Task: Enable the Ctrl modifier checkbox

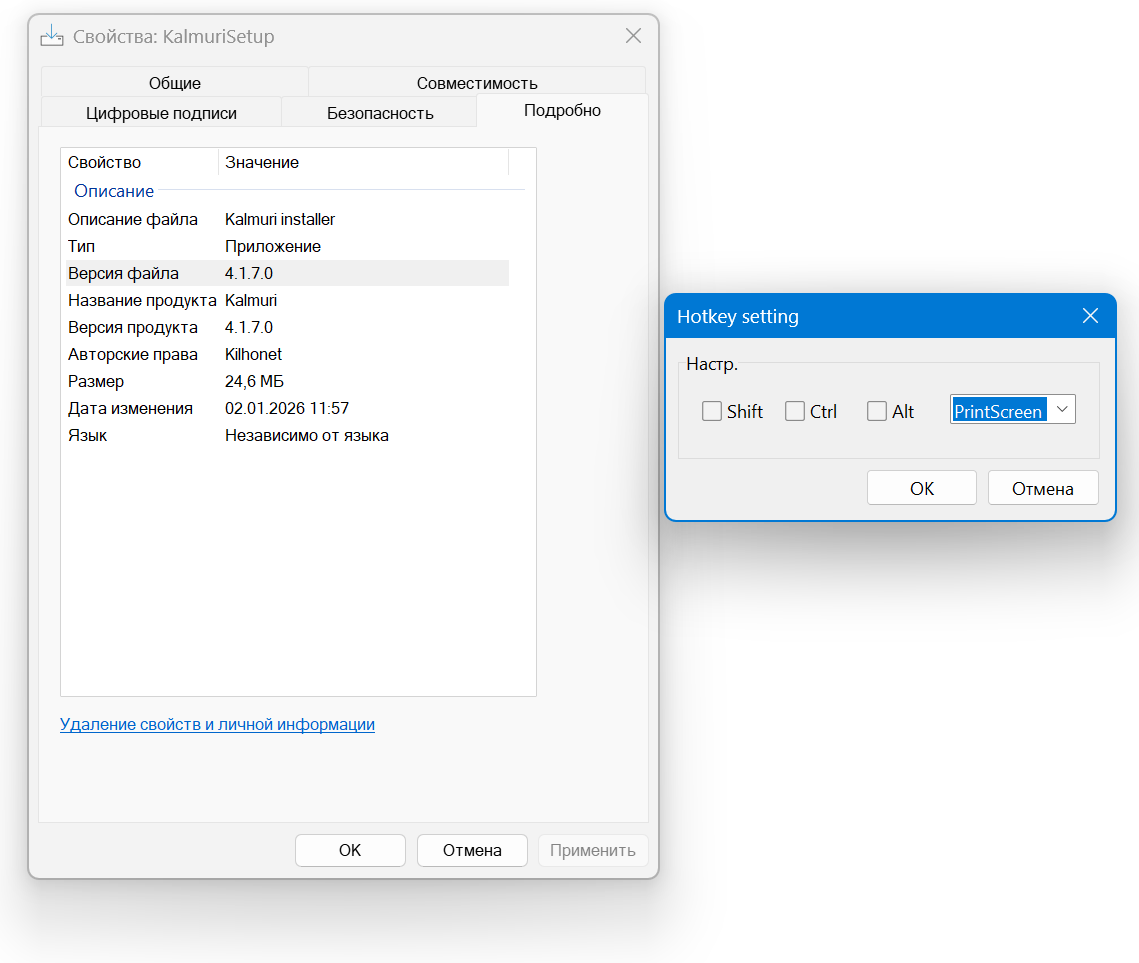Action: coord(795,411)
